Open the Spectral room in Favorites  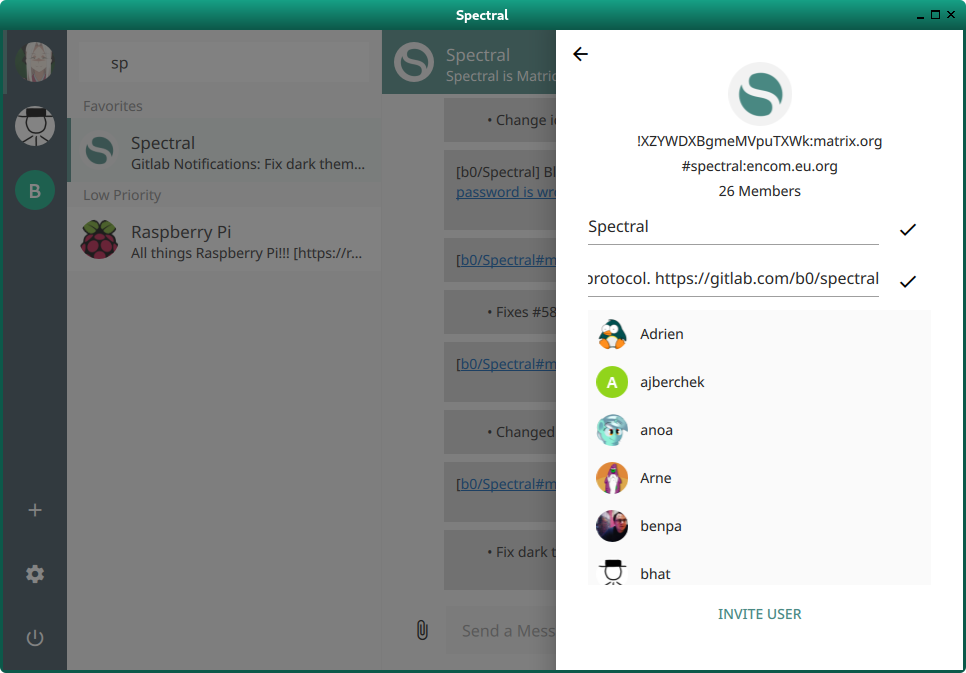(225, 152)
